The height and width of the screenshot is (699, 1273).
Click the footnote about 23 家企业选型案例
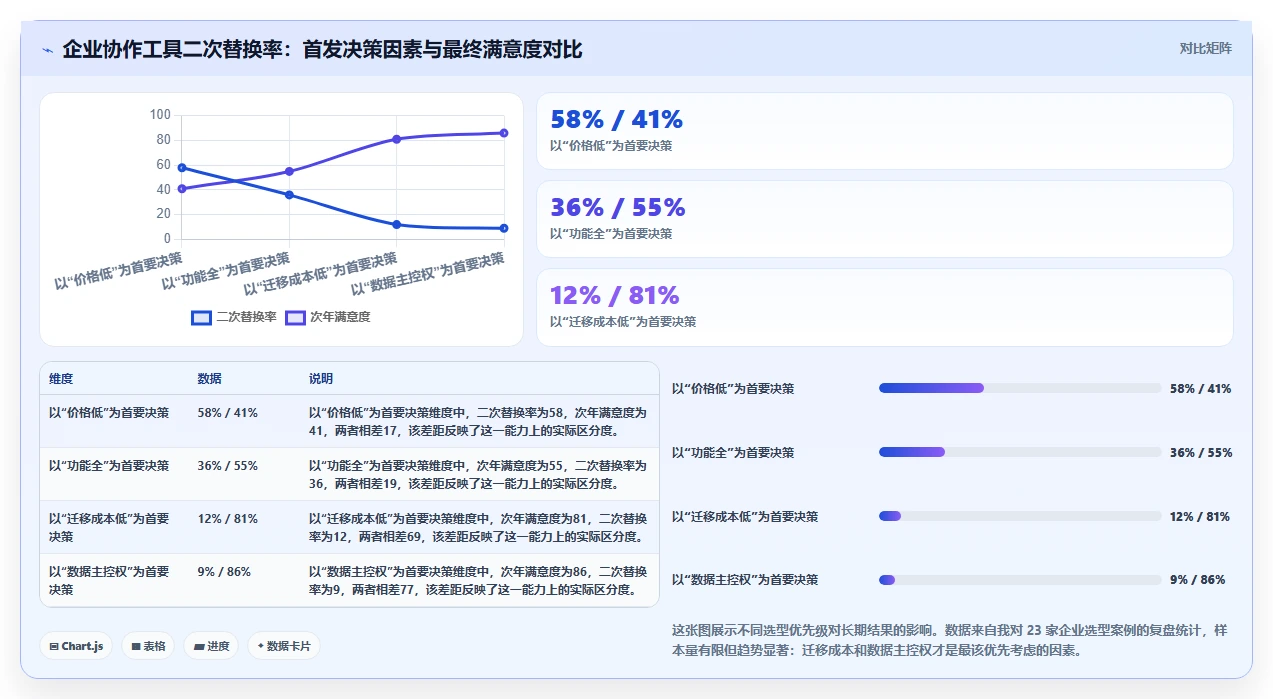point(949,640)
